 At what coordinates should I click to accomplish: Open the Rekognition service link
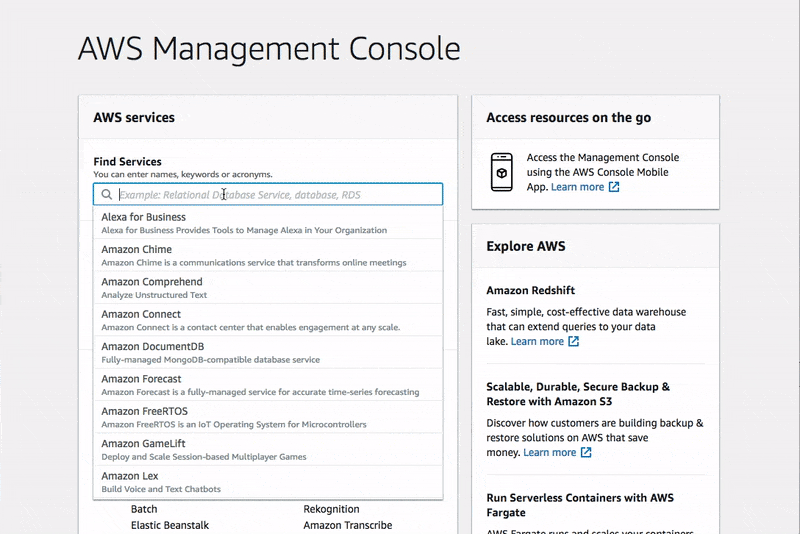331,509
